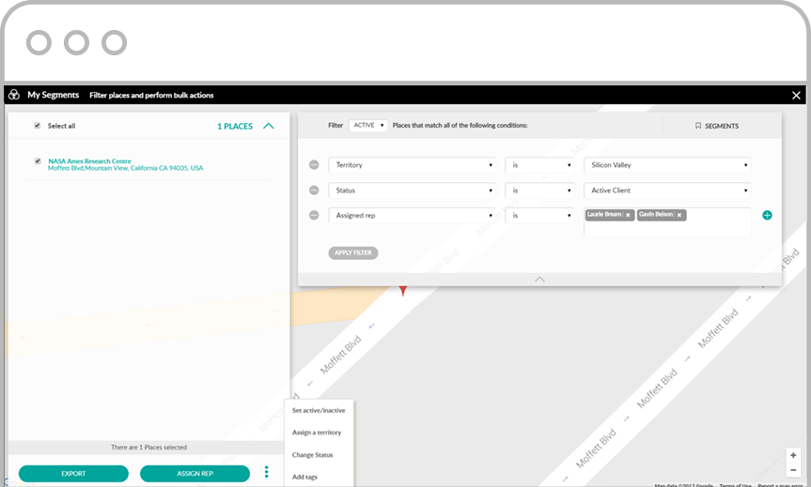
Task: Open the Silicon Valley value dropdown
Action: (667, 165)
